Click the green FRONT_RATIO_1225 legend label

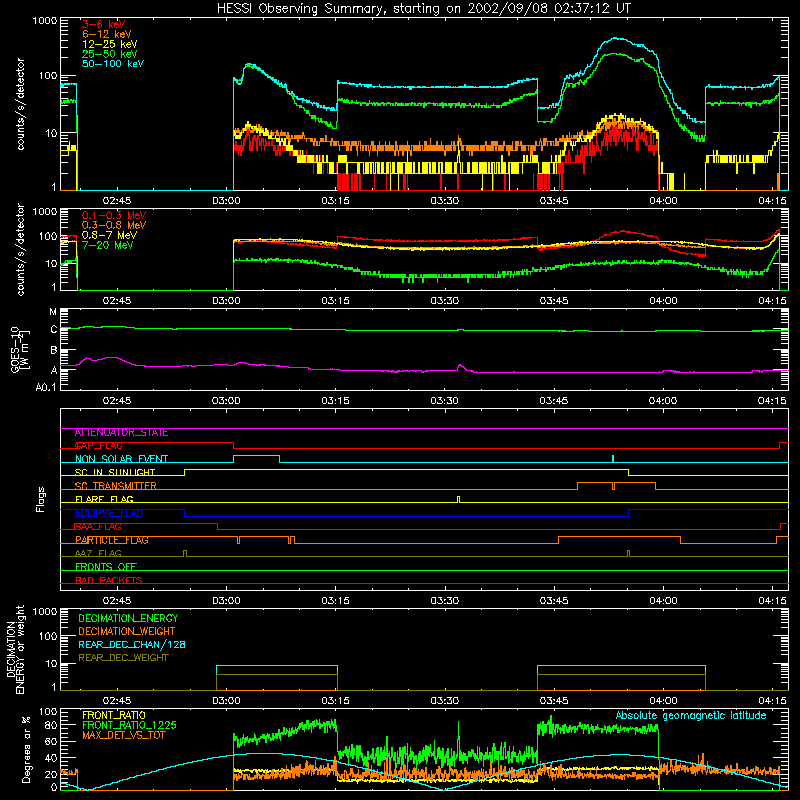[x=130, y=725]
